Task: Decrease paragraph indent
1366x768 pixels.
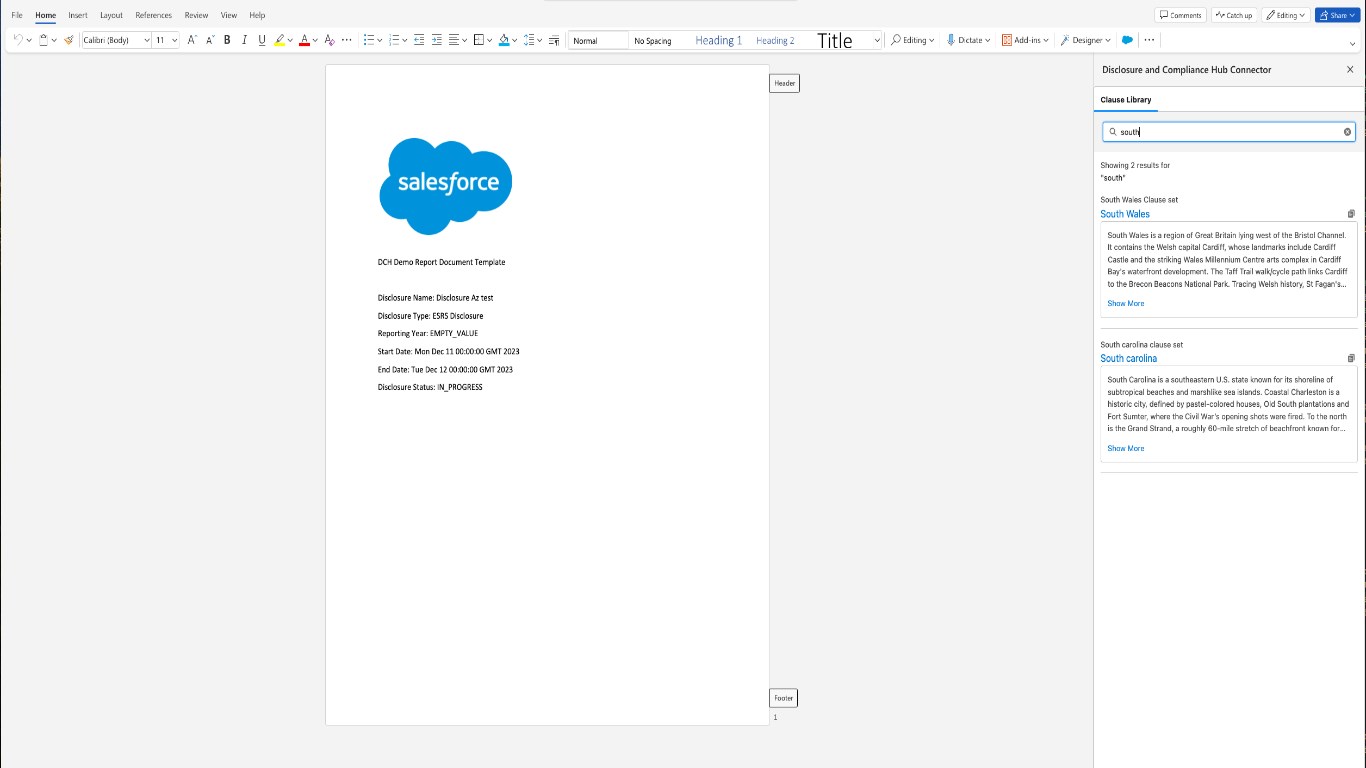Action: [x=419, y=40]
